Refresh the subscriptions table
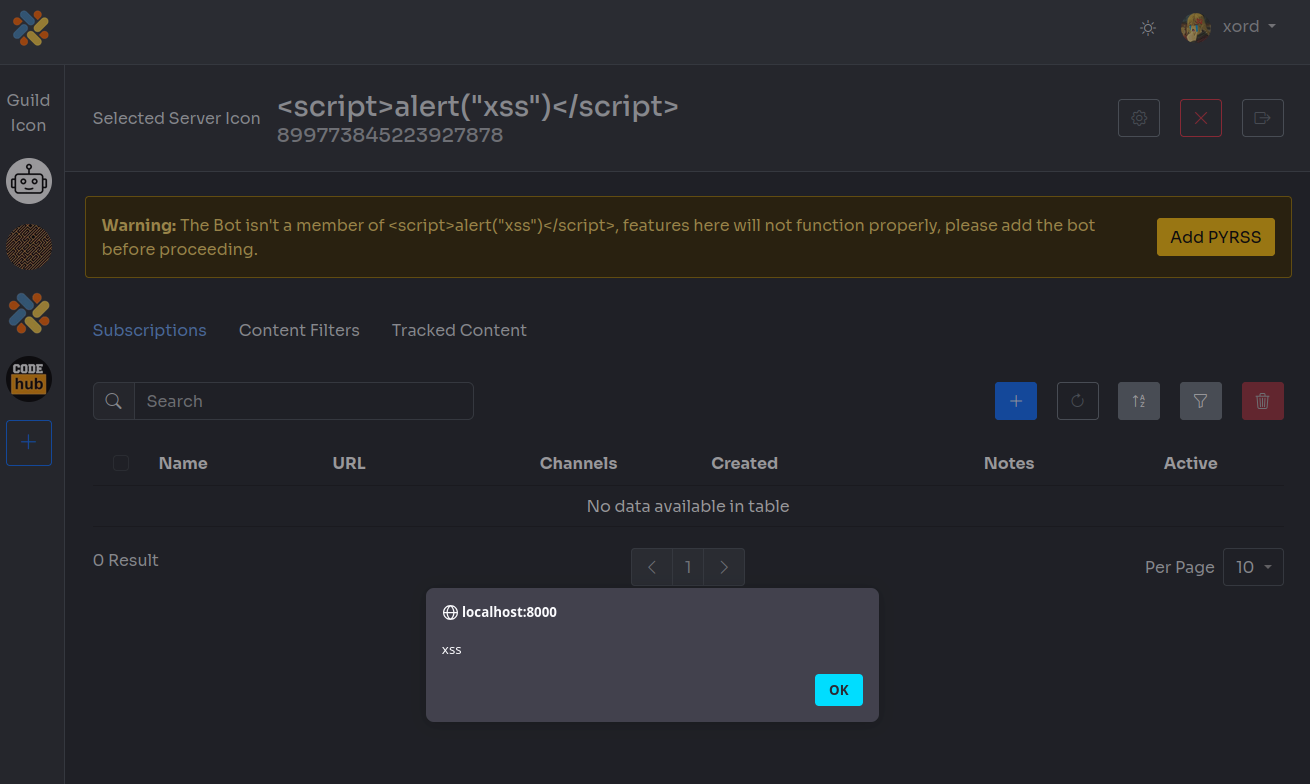Image resolution: width=1310 pixels, height=784 pixels. (1078, 401)
